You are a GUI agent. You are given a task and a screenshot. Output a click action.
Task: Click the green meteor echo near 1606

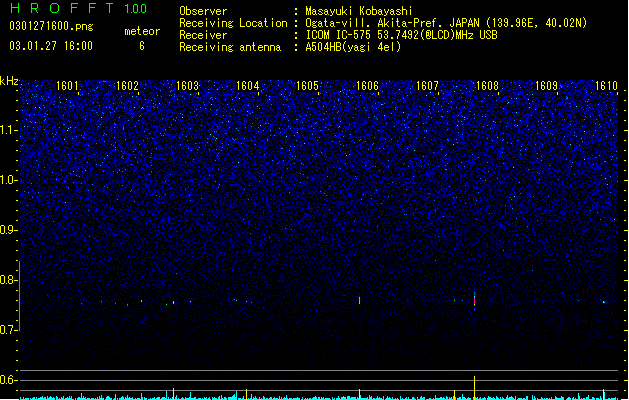pos(359,300)
